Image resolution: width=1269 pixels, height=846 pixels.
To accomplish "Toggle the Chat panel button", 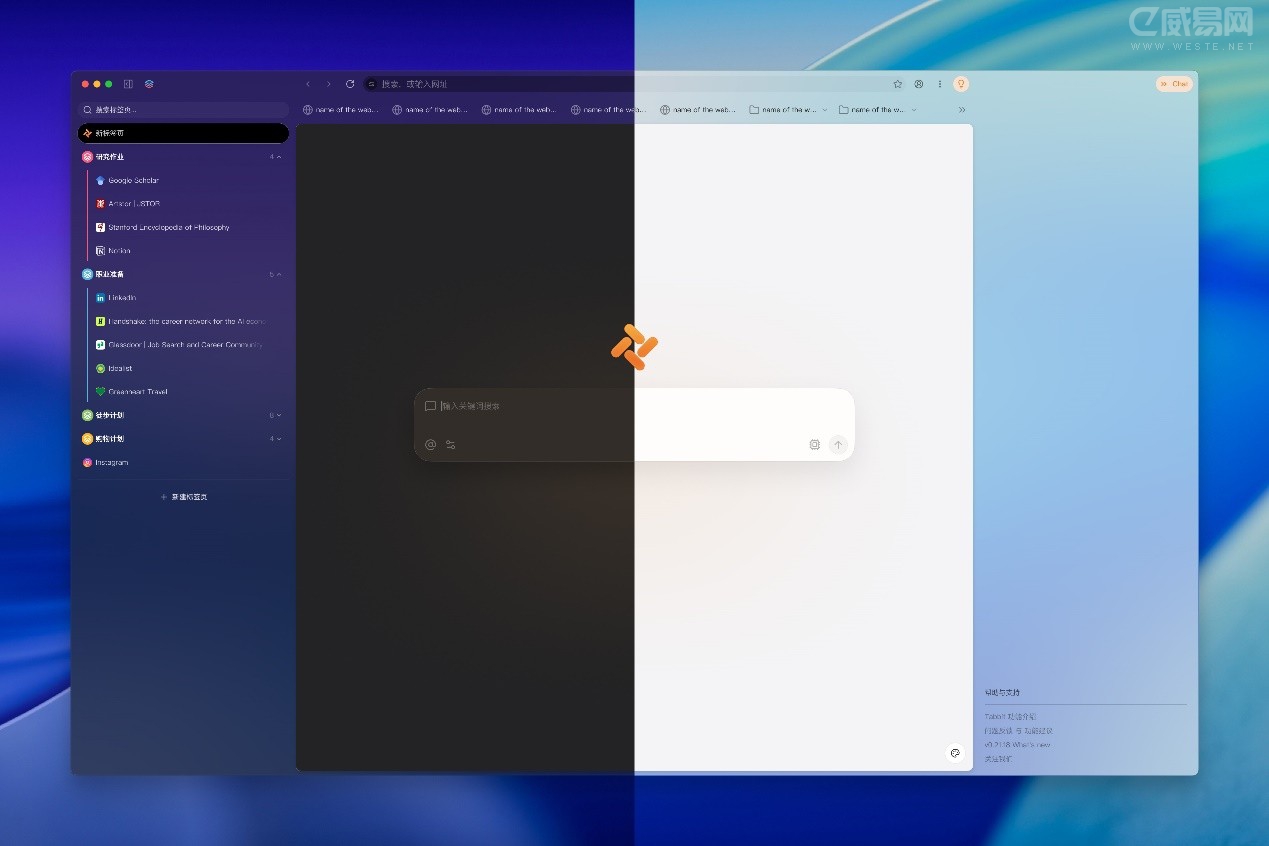I will [1174, 84].
